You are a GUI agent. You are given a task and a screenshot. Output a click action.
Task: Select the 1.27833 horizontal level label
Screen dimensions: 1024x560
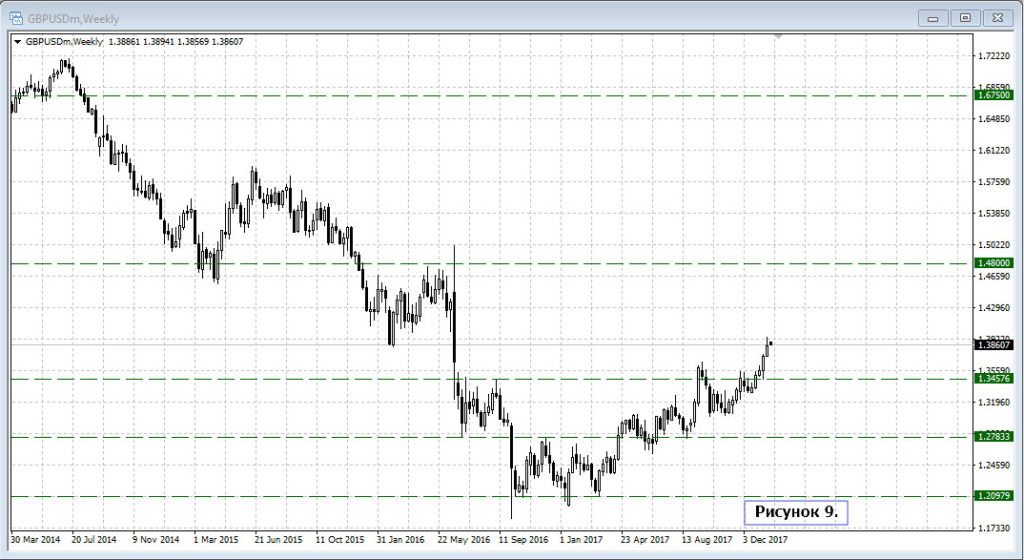pos(993,437)
